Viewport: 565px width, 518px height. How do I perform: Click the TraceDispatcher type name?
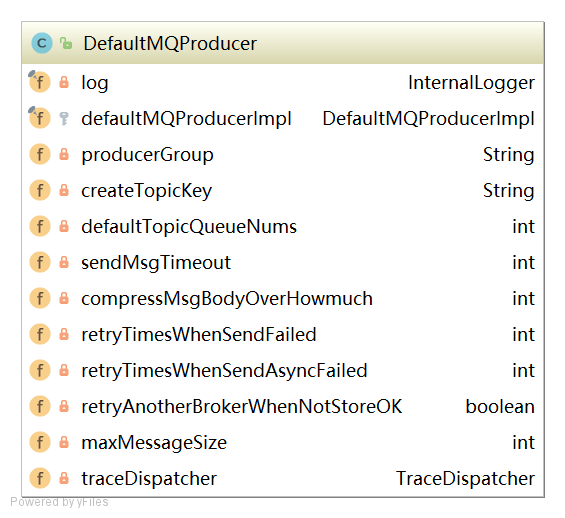click(x=465, y=479)
